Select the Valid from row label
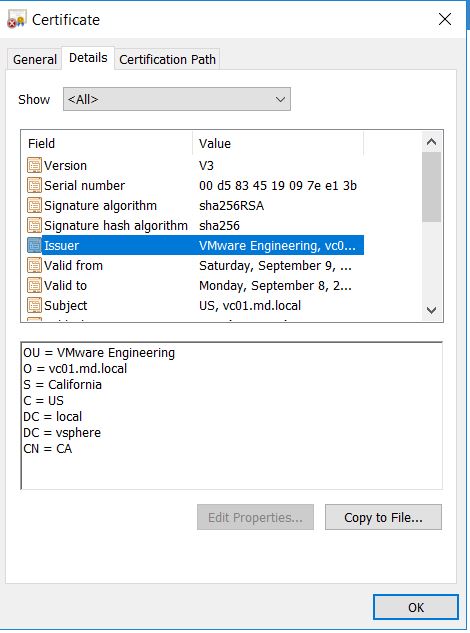 tap(73, 266)
